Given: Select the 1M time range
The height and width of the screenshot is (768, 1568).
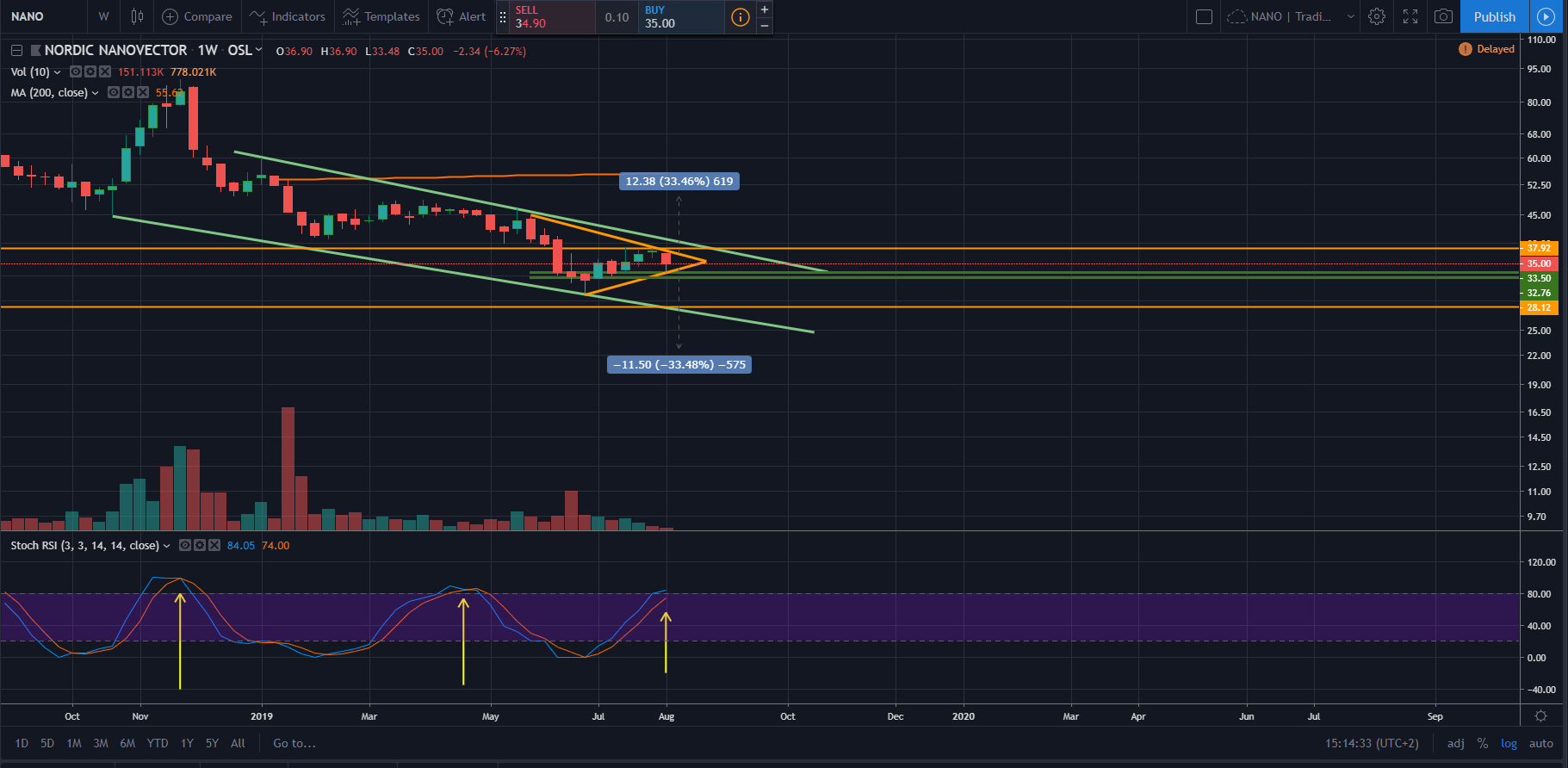Looking at the screenshot, I should click(74, 743).
